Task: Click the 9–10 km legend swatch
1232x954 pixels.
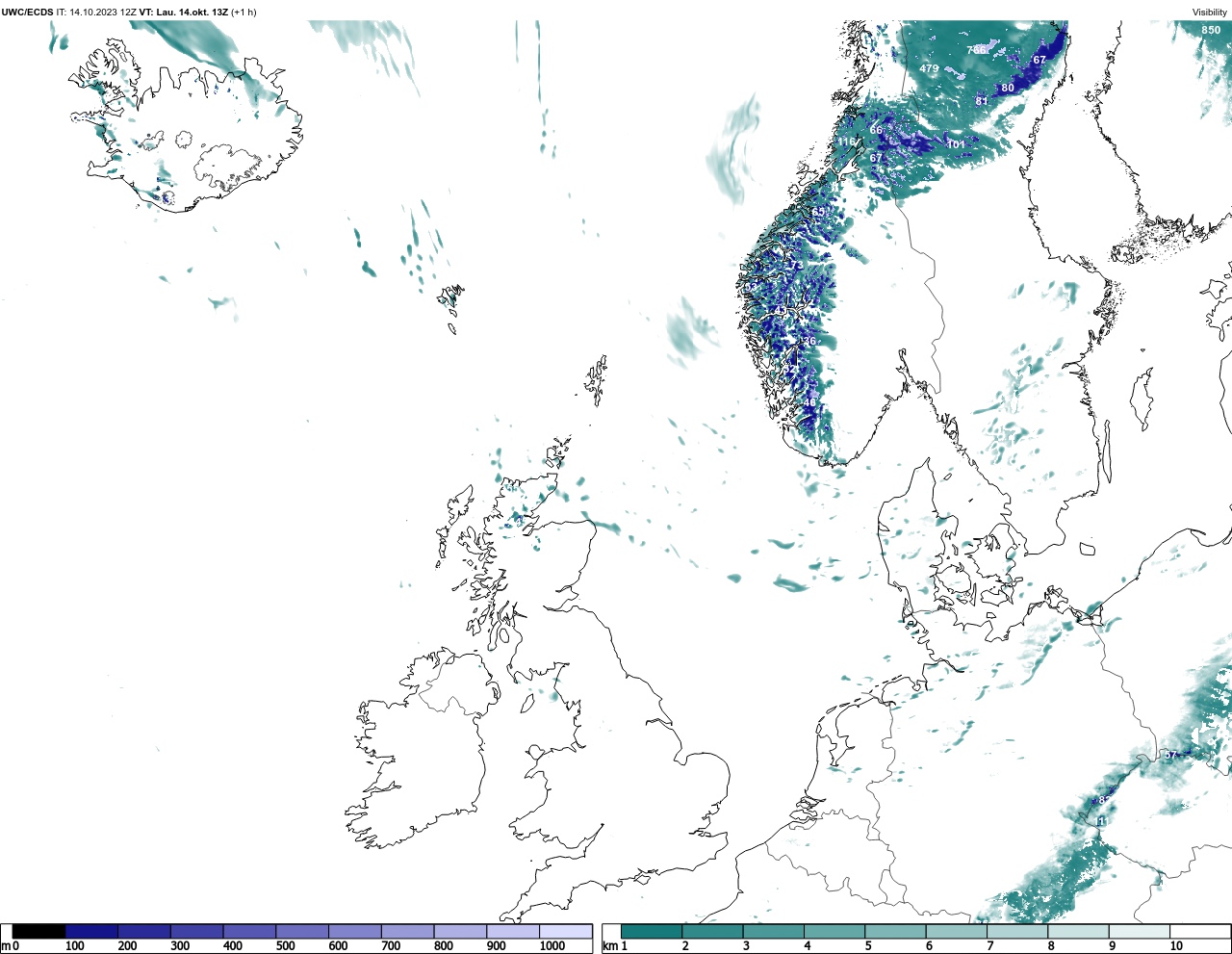Action: (1139, 932)
